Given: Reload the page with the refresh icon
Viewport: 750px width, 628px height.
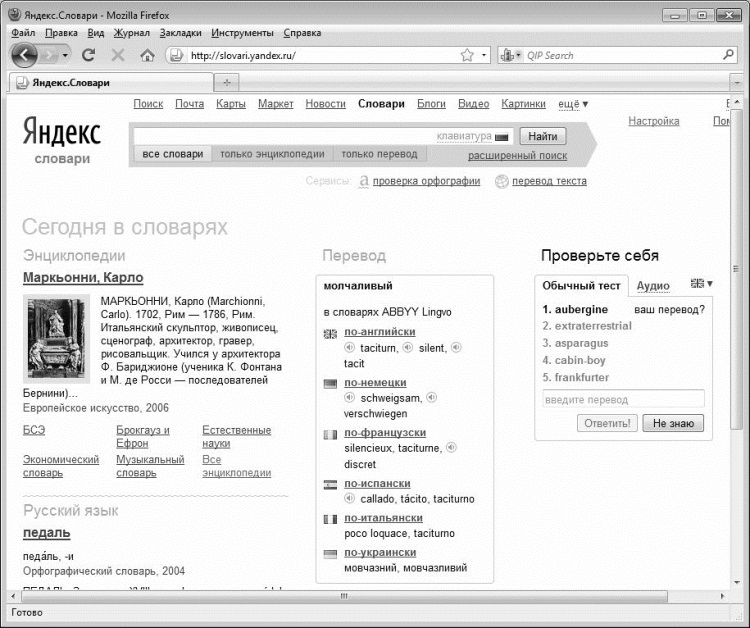Looking at the screenshot, I should pos(88,55).
